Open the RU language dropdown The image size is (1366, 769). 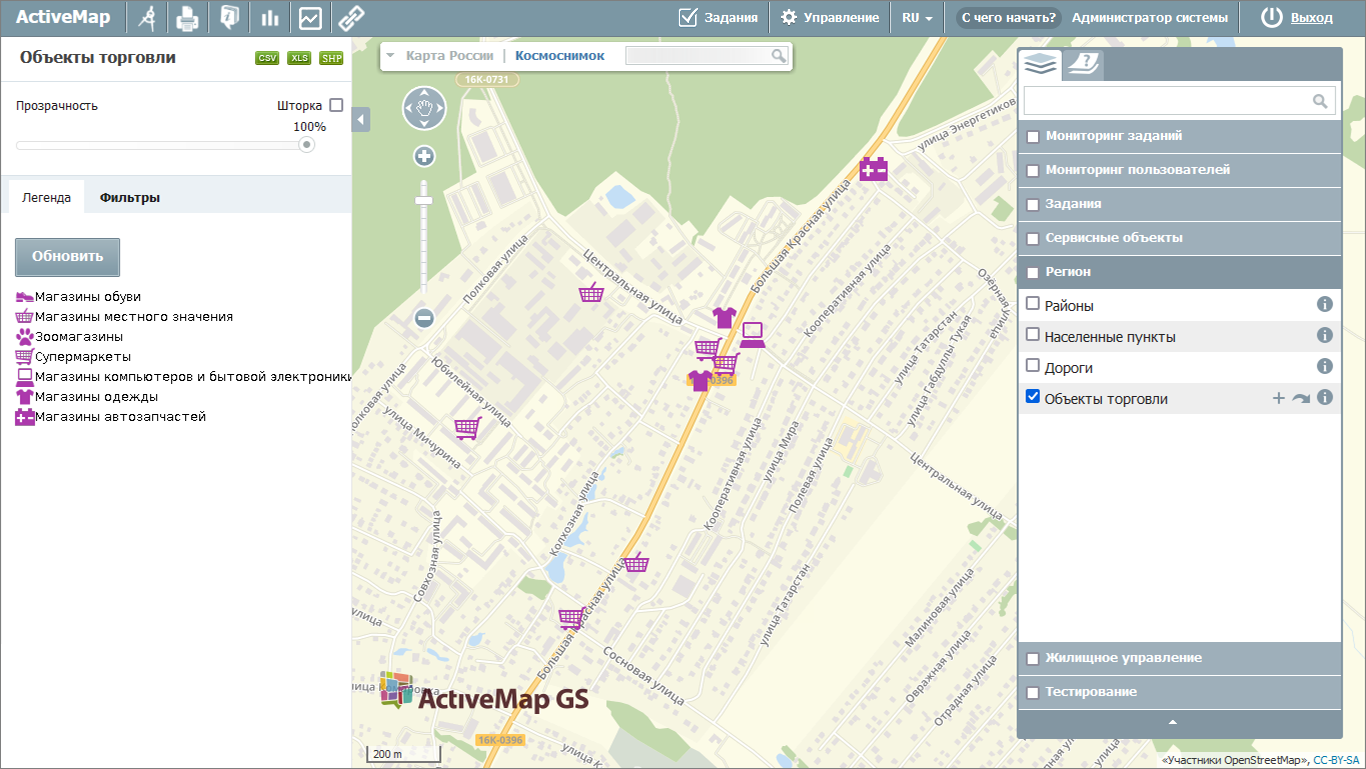tap(917, 18)
